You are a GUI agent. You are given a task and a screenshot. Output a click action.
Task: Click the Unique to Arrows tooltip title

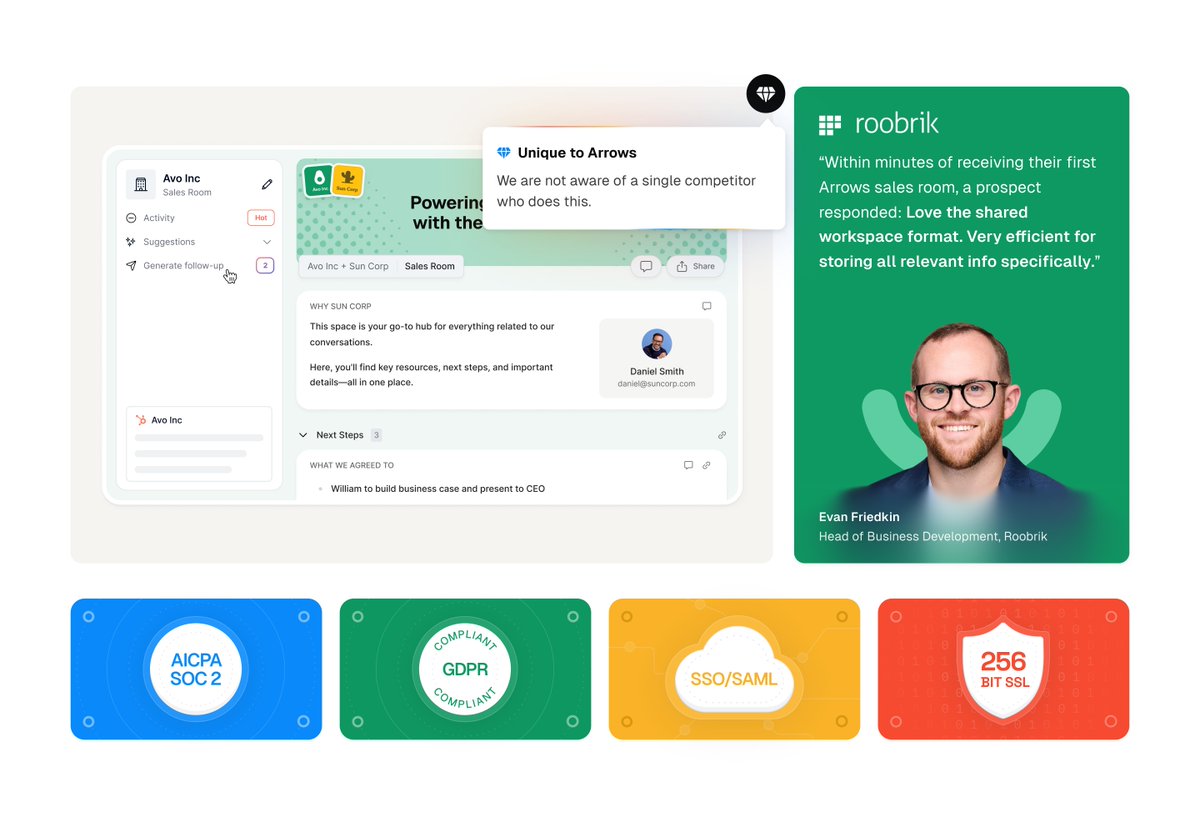(577, 153)
